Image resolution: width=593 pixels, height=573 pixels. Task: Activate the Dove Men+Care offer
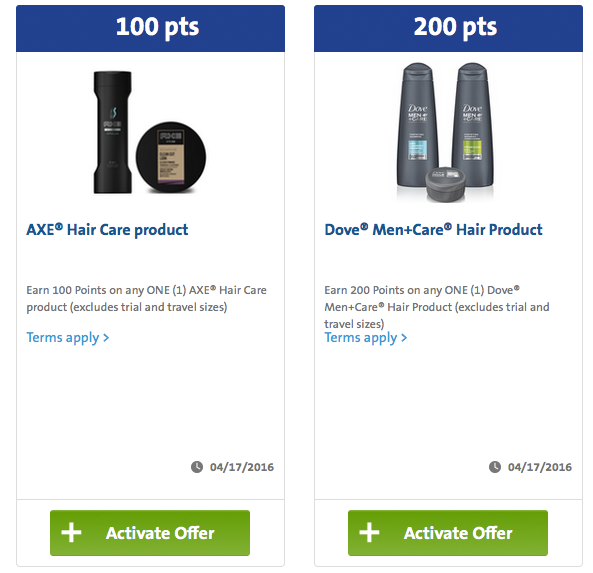tap(448, 533)
